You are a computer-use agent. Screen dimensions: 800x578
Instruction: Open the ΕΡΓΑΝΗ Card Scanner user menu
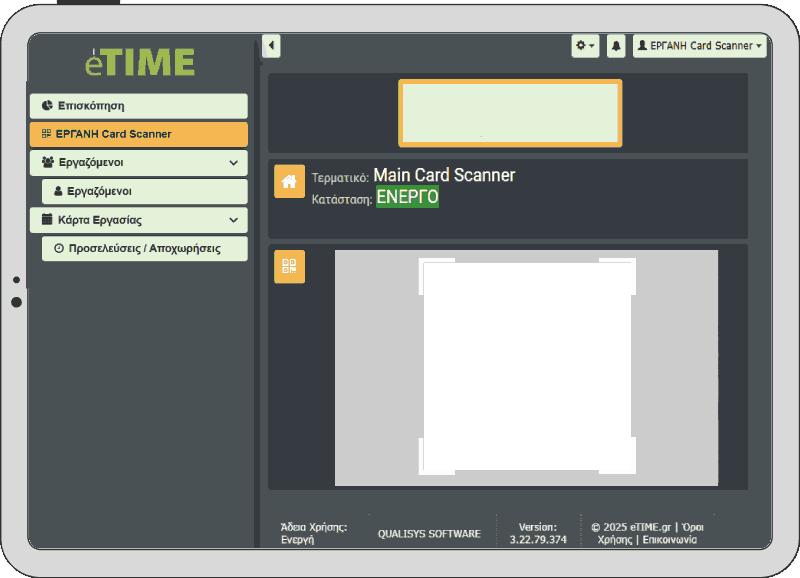click(x=699, y=46)
